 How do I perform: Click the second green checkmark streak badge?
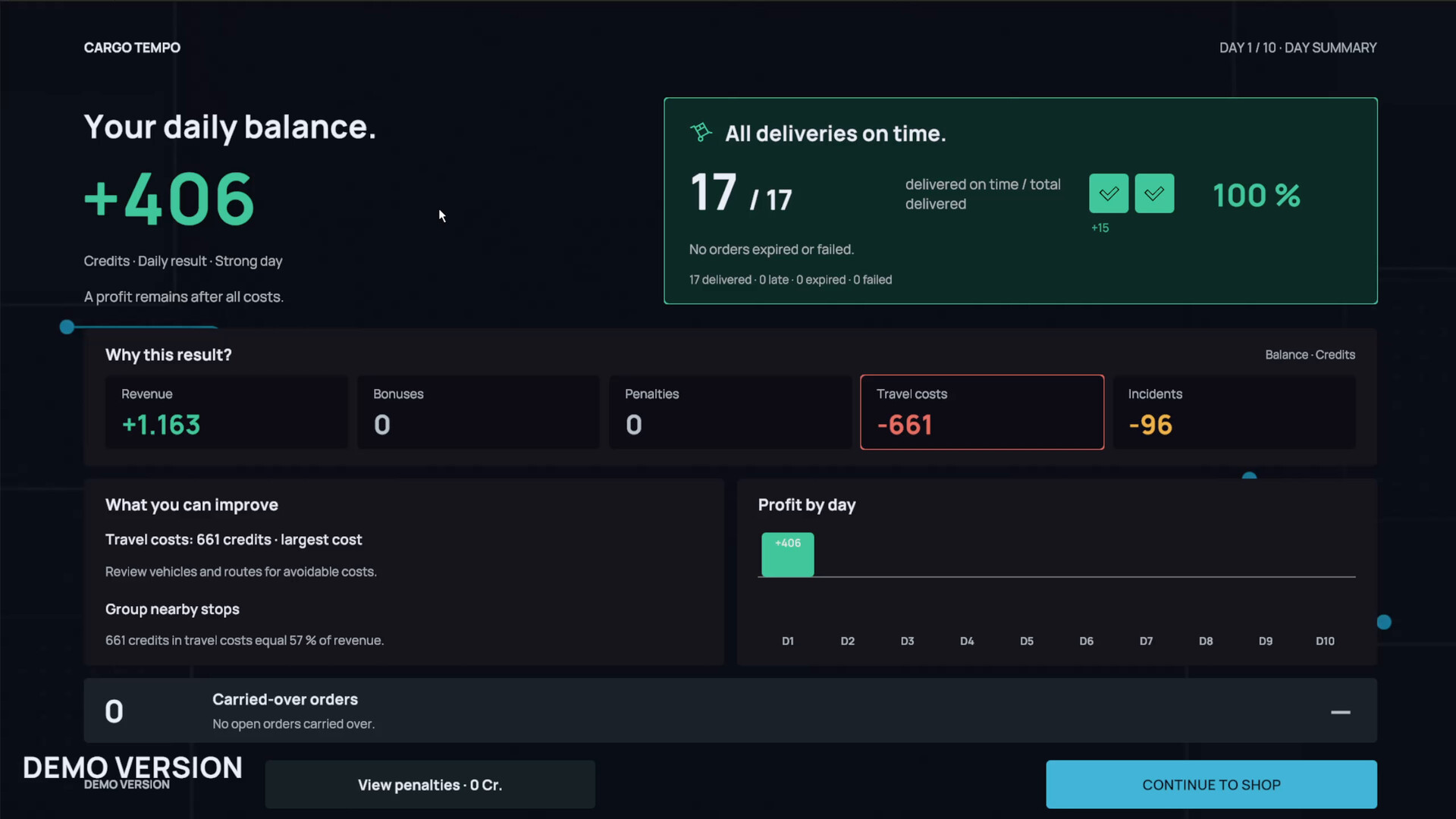[x=1154, y=193]
